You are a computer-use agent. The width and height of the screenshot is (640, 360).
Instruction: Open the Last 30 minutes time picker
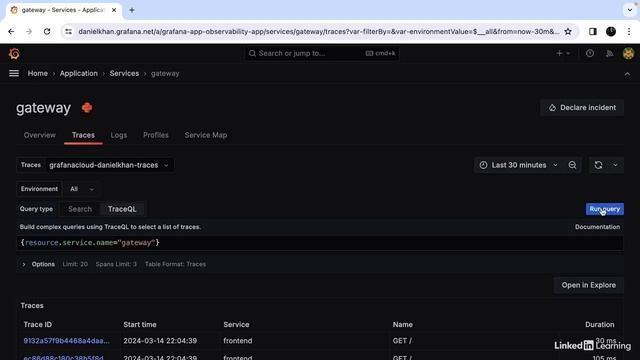(518, 165)
